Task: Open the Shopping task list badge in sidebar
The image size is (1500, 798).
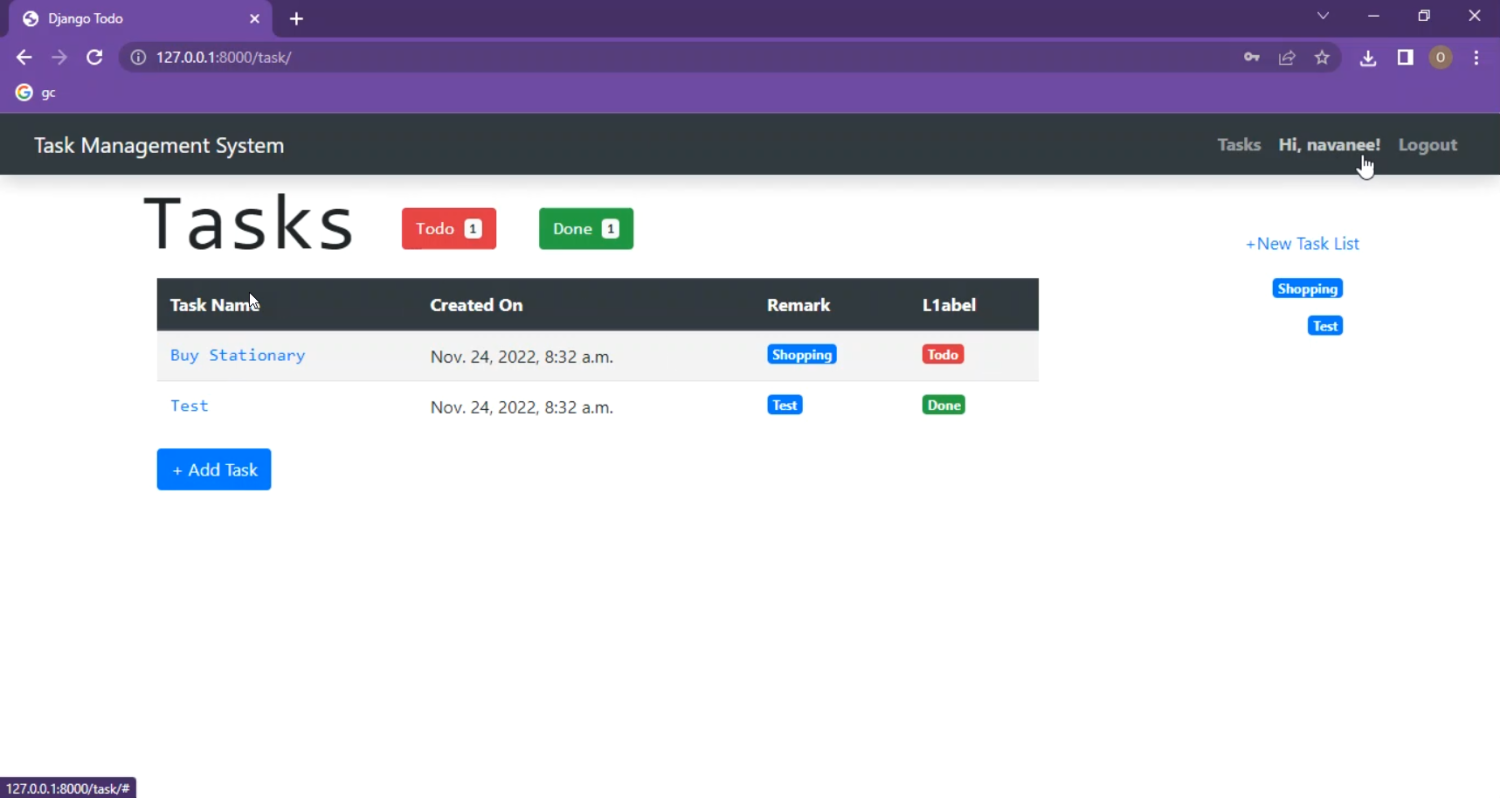Action: pyautogui.click(x=1307, y=289)
